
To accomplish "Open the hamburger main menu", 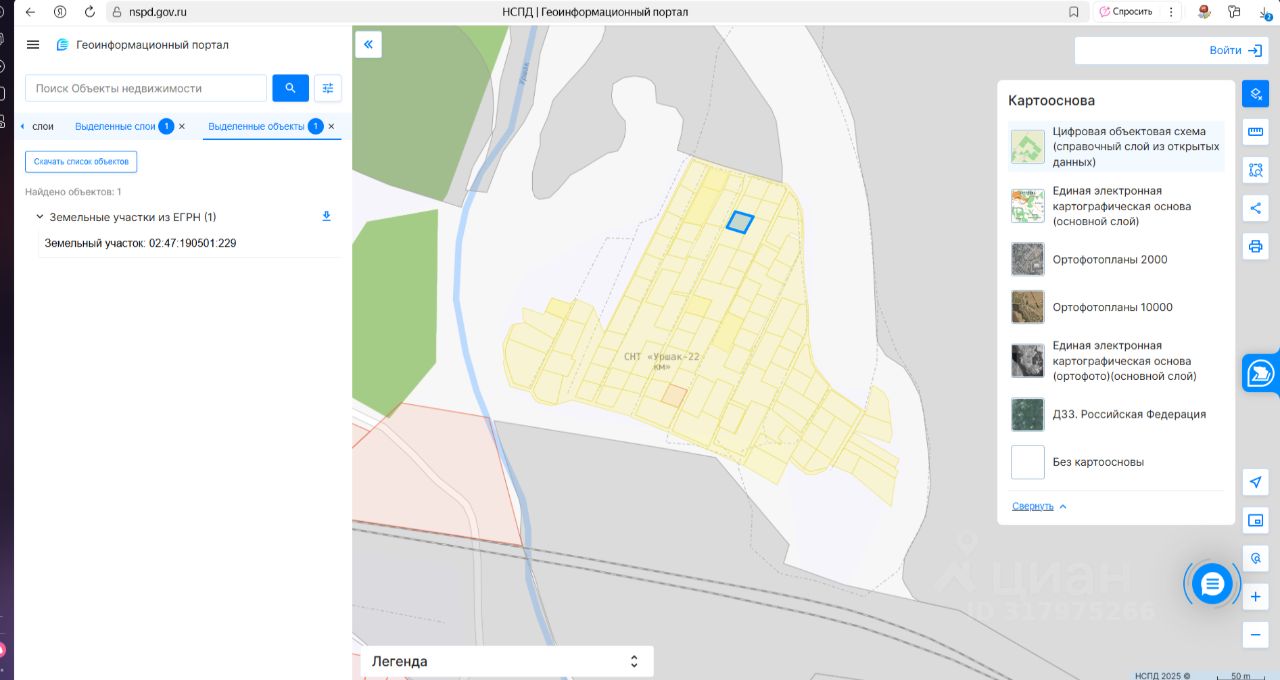I will point(33,45).
